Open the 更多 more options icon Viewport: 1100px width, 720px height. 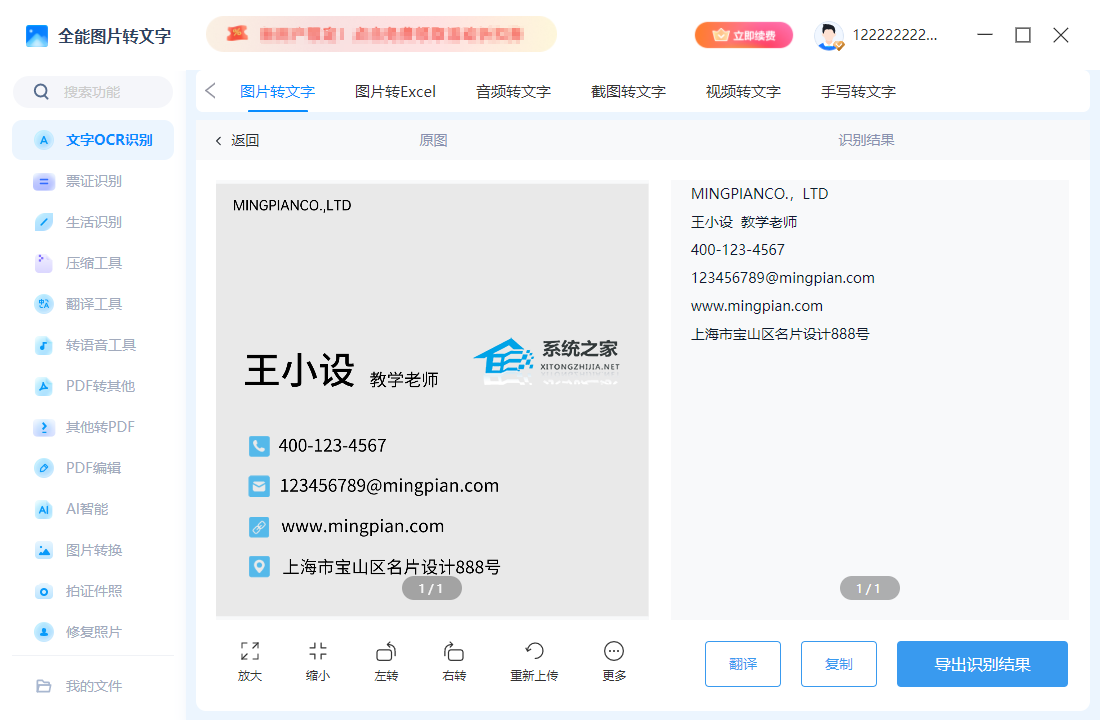tap(614, 652)
